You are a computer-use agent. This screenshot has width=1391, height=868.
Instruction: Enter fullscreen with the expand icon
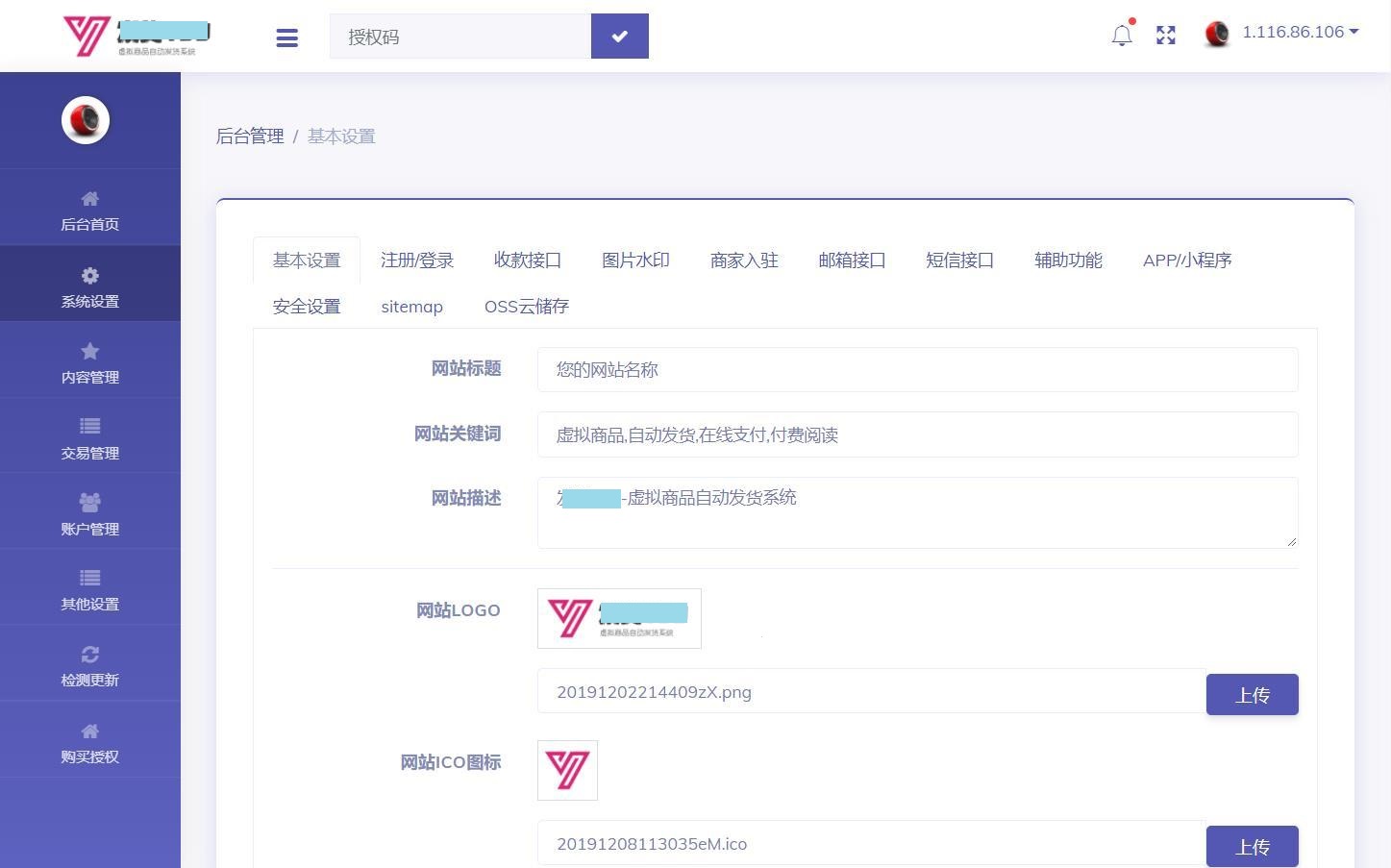pyautogui.click(x=1166, y=36)
